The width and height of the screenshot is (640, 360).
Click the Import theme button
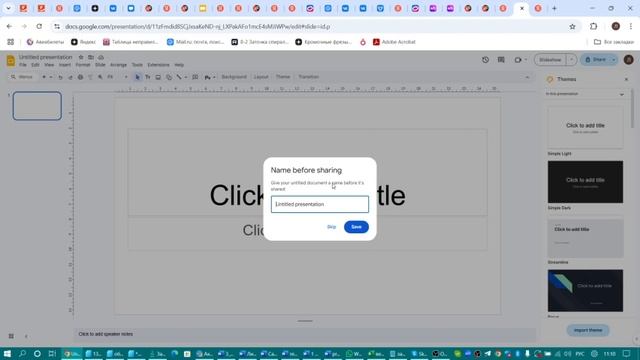tap(588, 330)
